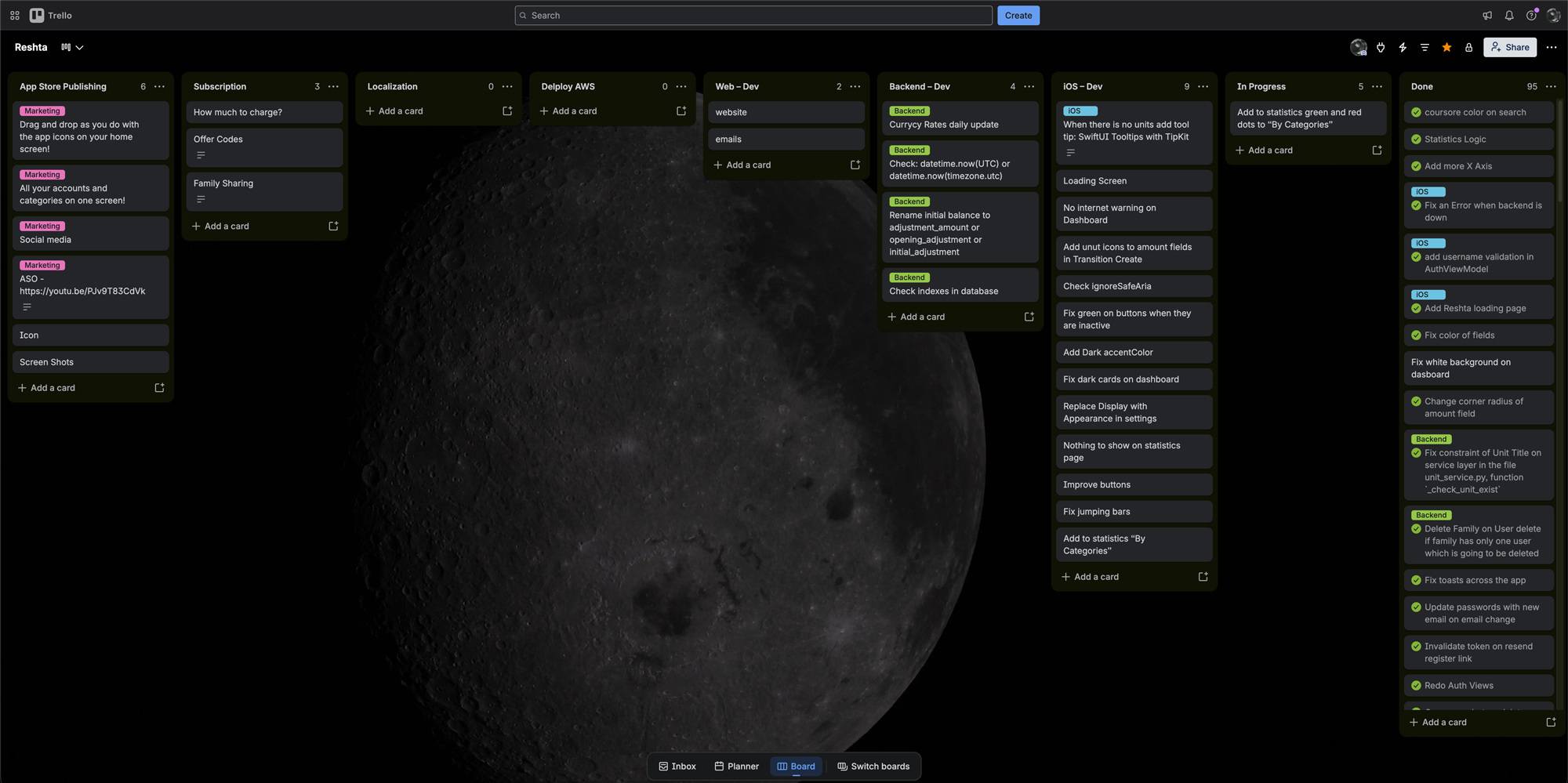
Task: Open the 'Loading Screen' card
Action: [1134, 181]
